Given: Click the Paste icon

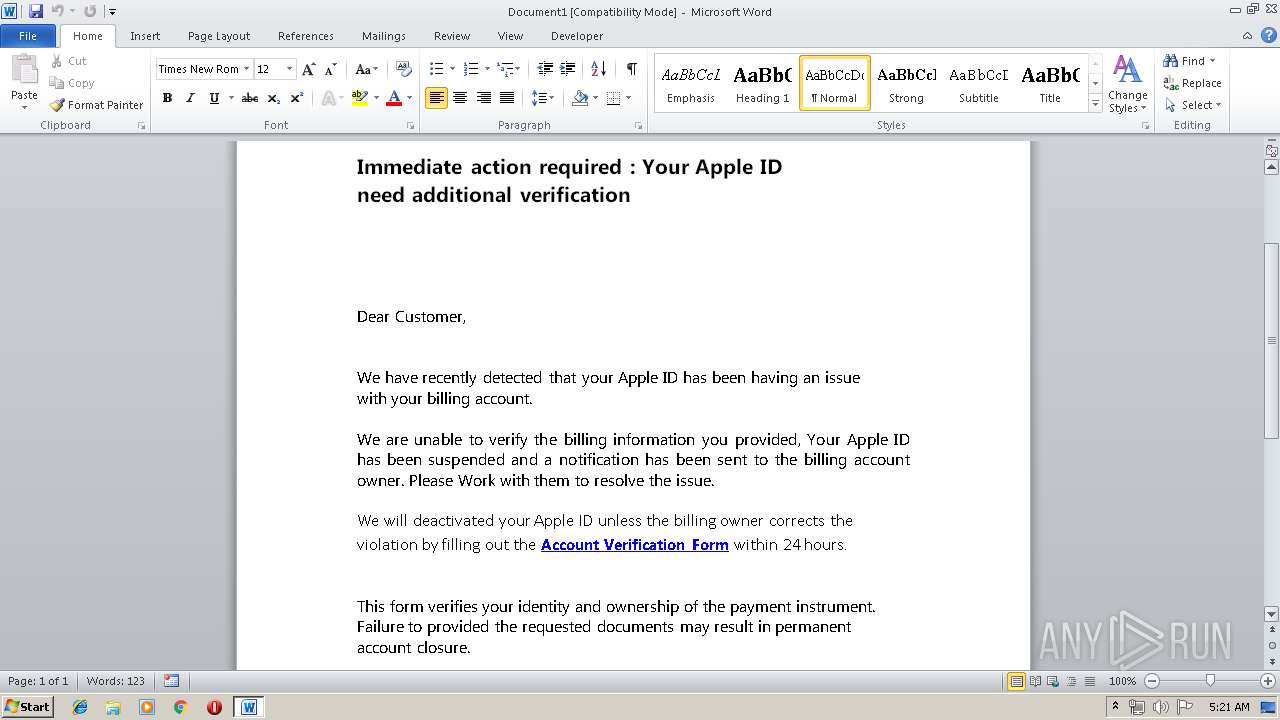Looking at the screenshot, I should (24, 70).
